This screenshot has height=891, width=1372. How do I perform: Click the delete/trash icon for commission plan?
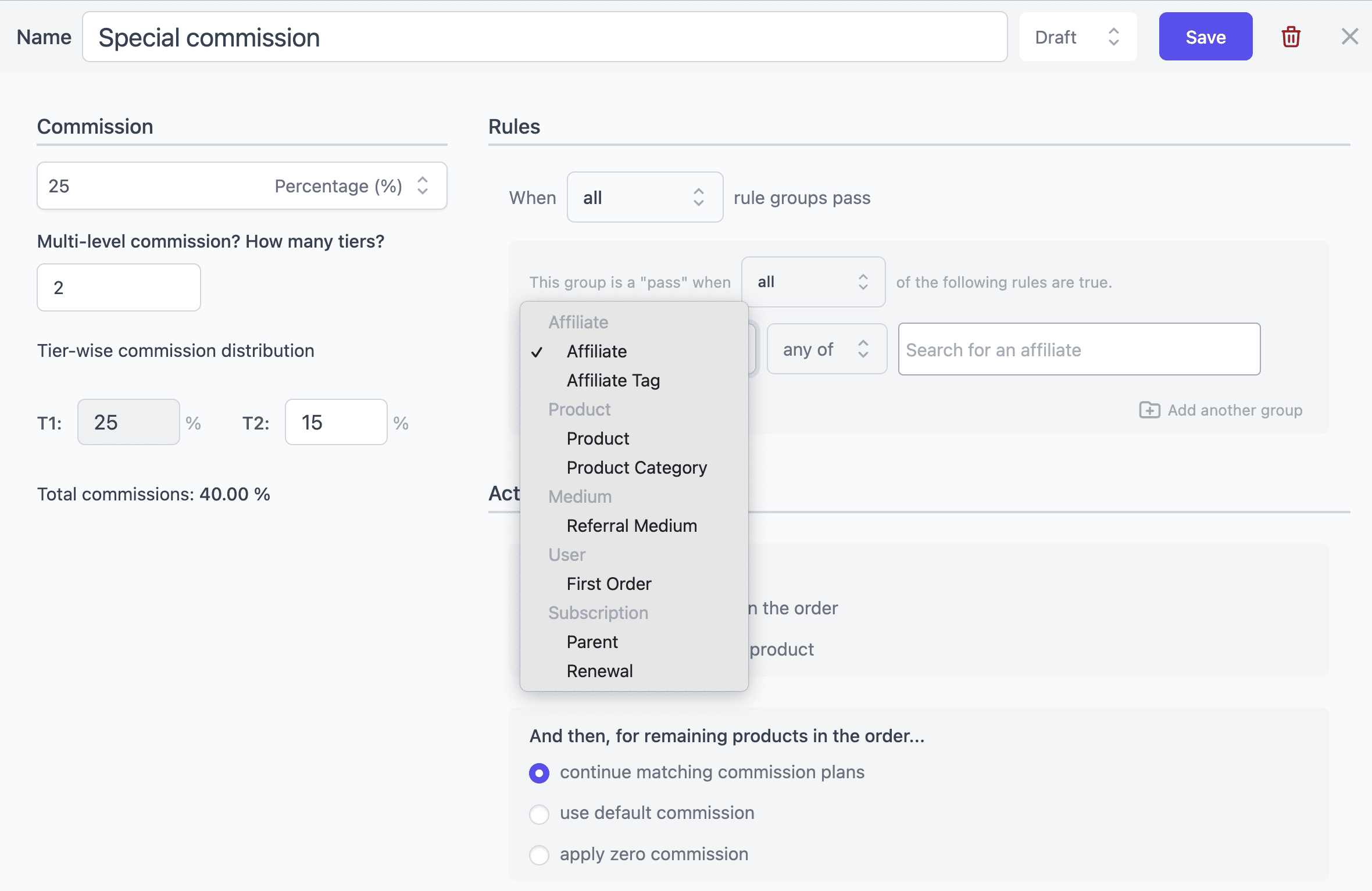pyautogui.click(x=1290, y=38)
